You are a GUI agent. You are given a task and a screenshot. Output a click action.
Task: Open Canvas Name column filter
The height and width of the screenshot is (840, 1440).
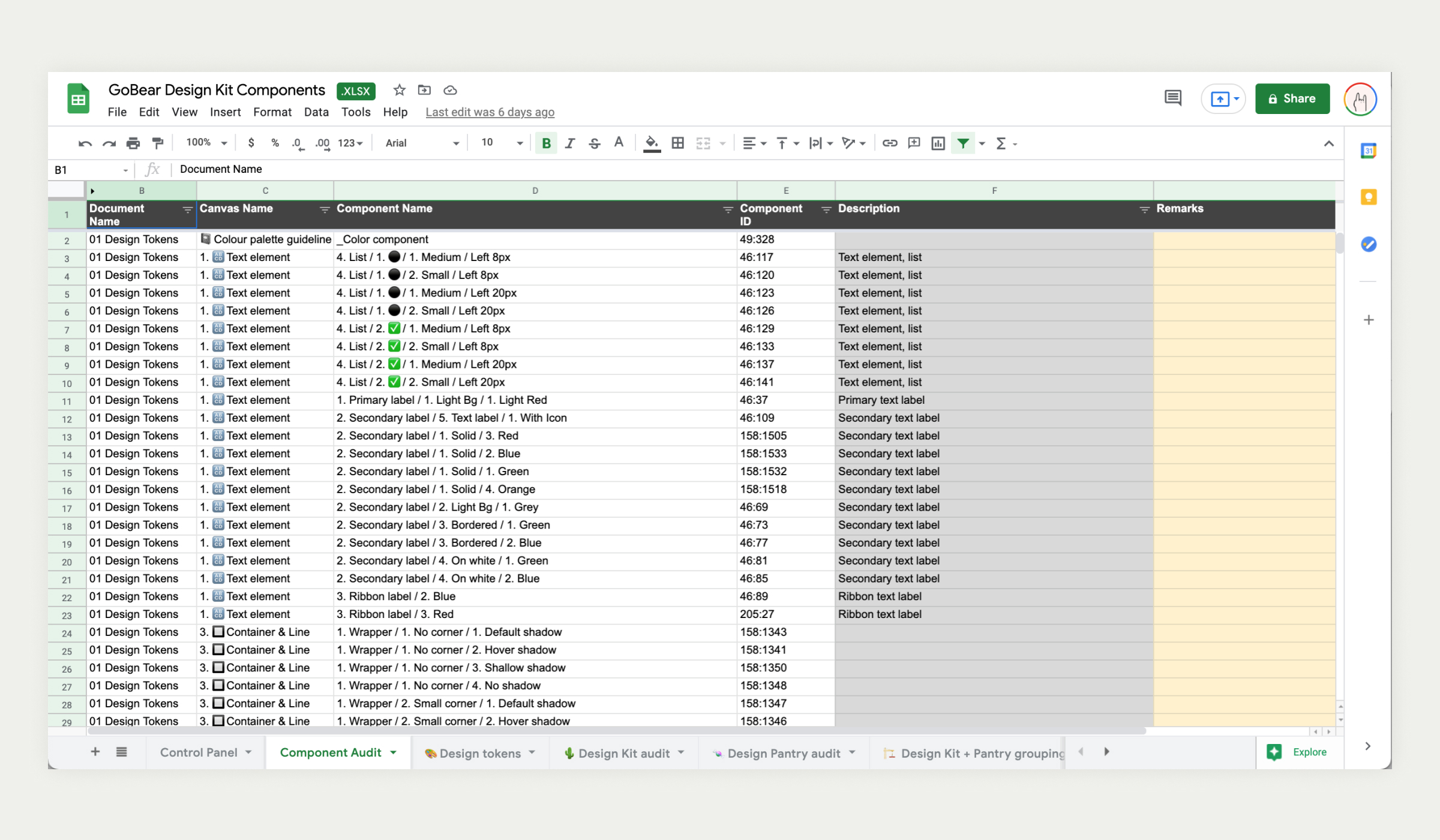pyautogui.click(x=325, y=209)
